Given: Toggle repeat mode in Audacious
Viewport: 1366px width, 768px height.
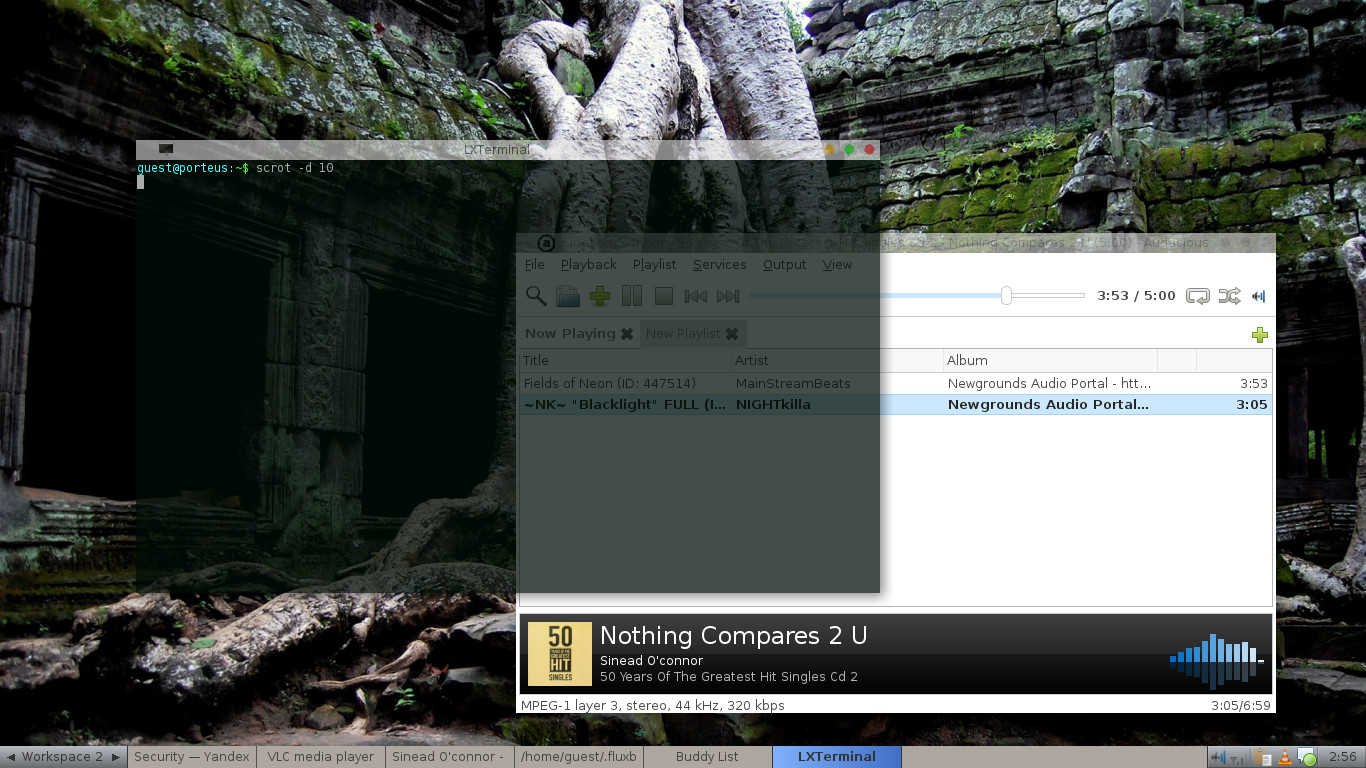Looking at the screenshot, I should pos(1197,296).
